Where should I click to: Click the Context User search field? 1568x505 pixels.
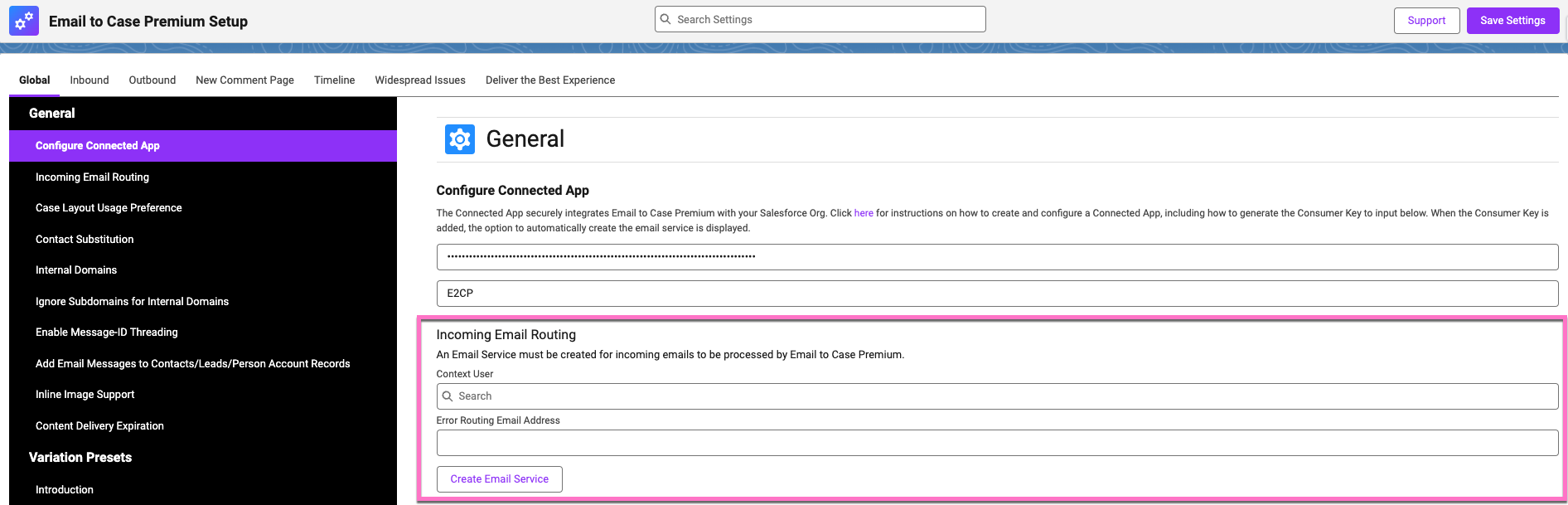tap(997, 396)
